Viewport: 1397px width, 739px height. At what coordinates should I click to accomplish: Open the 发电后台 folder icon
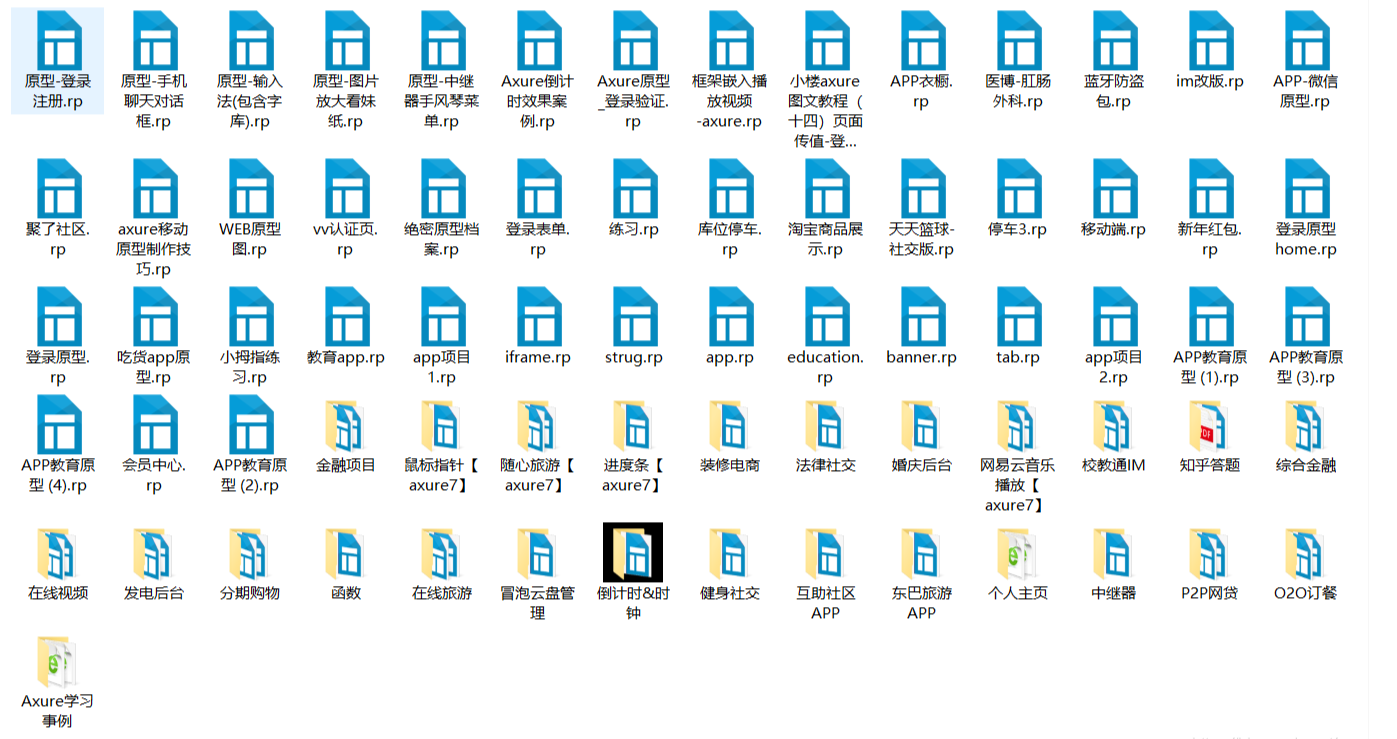[154, 554]
